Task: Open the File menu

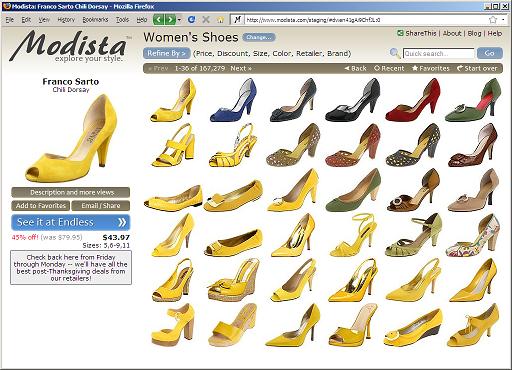Action: 10,20
